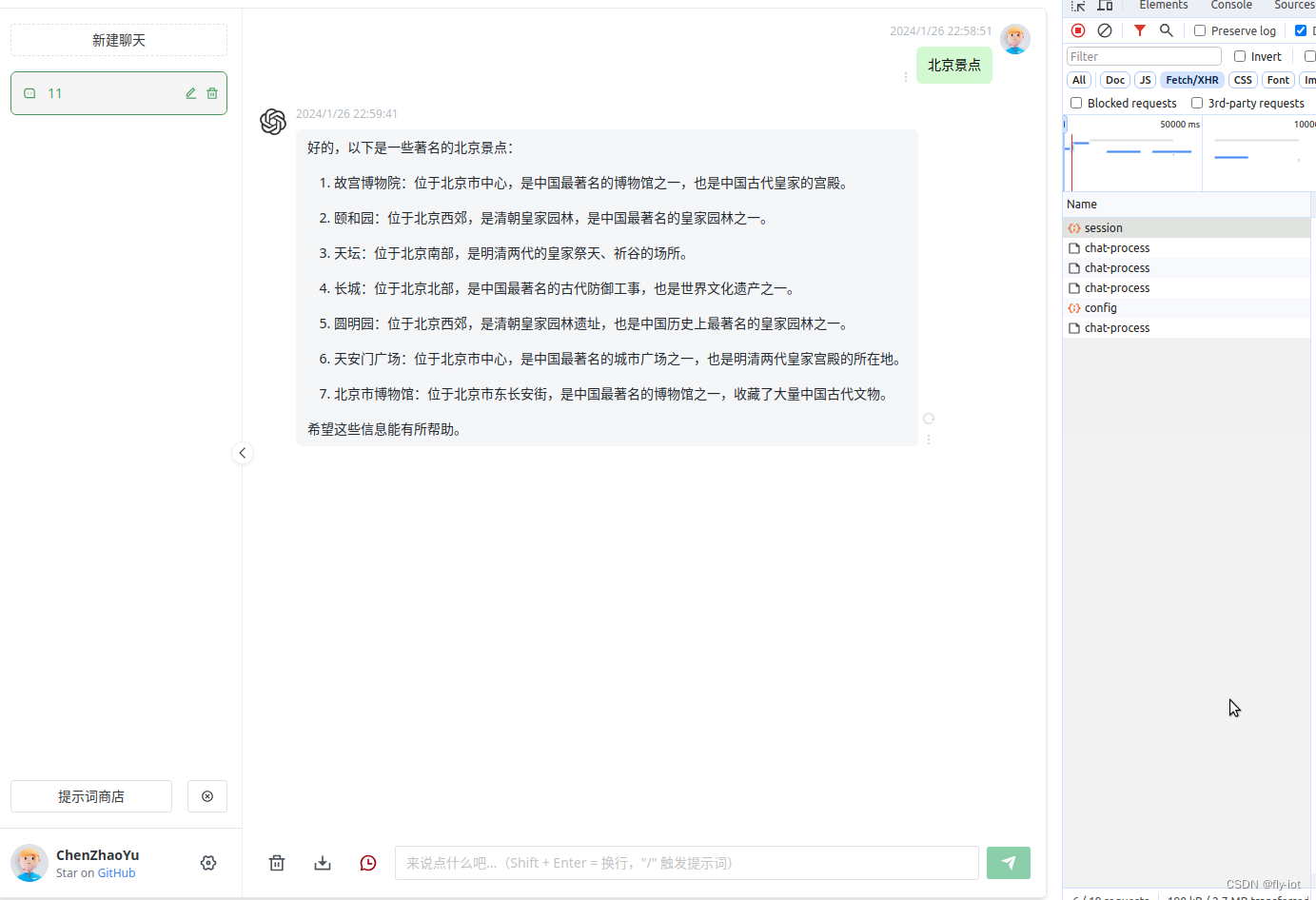Open the three-dot menu on the AI reply

929,439
